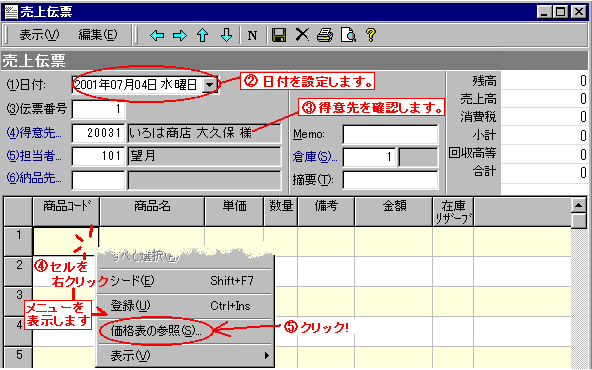This screenshot has height=370, width=592.
Task: Click the left arrow navigation icon
Action: (157, 35)
